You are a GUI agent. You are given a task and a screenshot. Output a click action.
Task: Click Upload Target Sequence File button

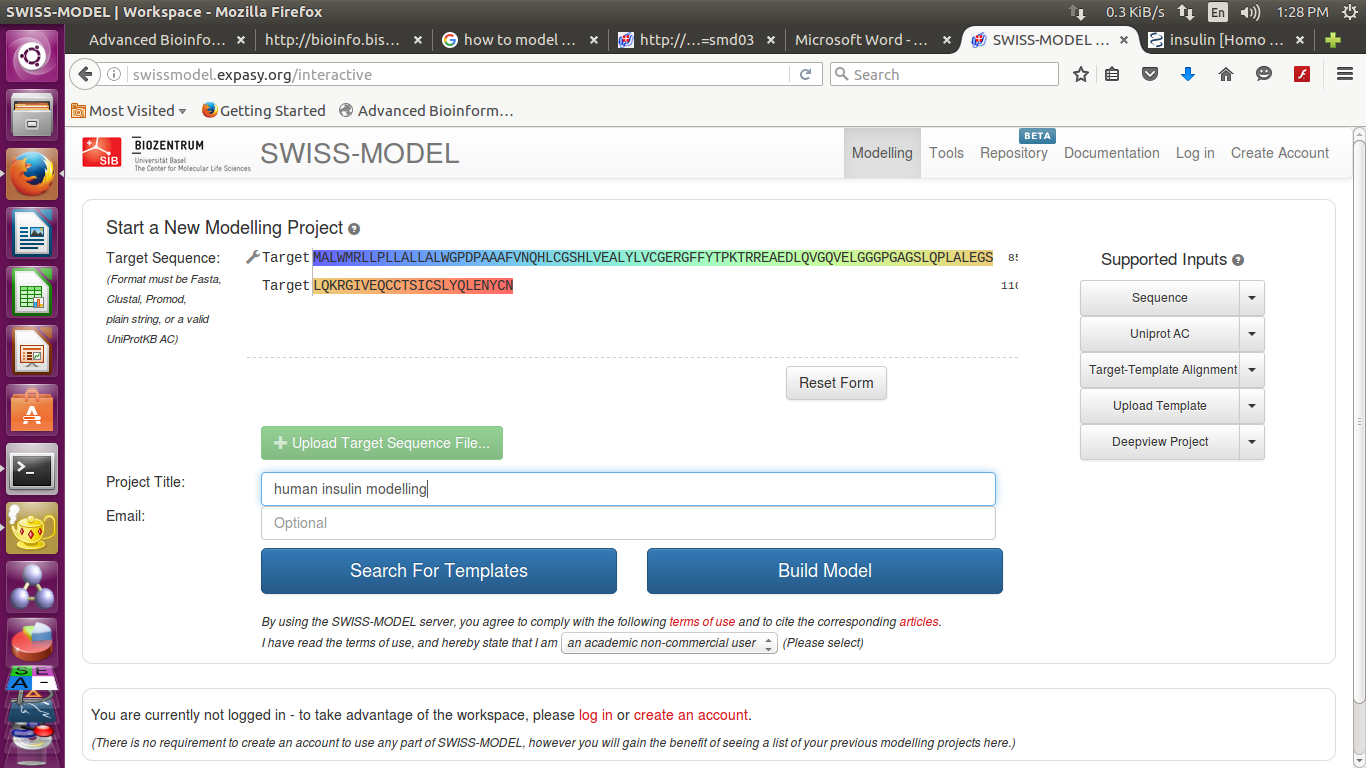point(382,443)
